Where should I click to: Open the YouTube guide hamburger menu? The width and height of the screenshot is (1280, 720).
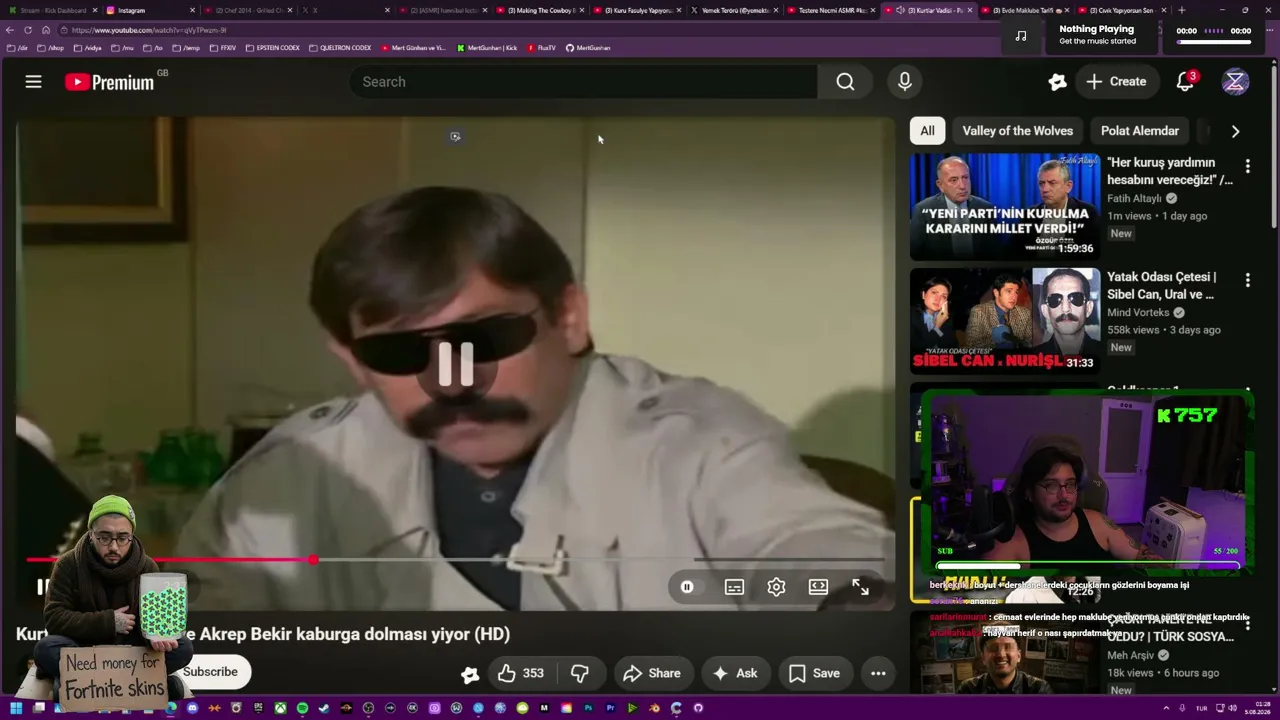point(34,82)
